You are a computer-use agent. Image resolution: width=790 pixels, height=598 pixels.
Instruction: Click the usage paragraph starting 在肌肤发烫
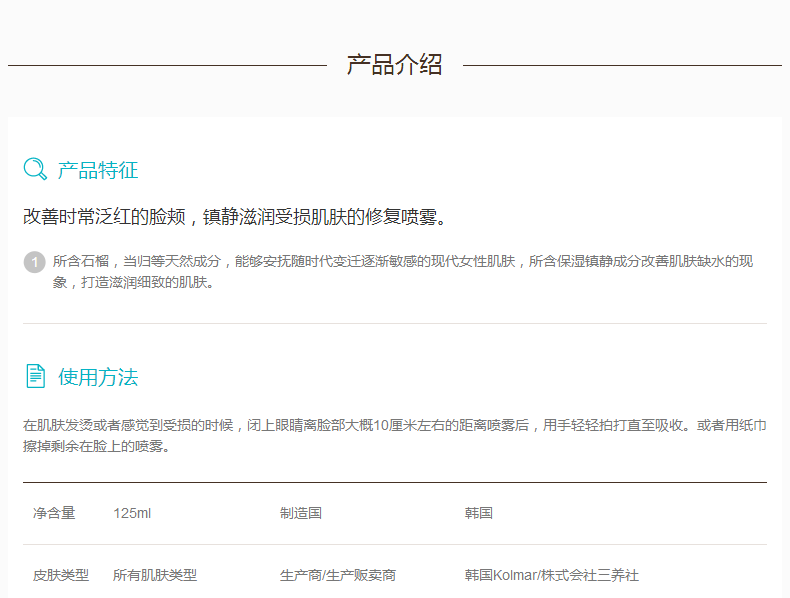click(x=394, y=435)
